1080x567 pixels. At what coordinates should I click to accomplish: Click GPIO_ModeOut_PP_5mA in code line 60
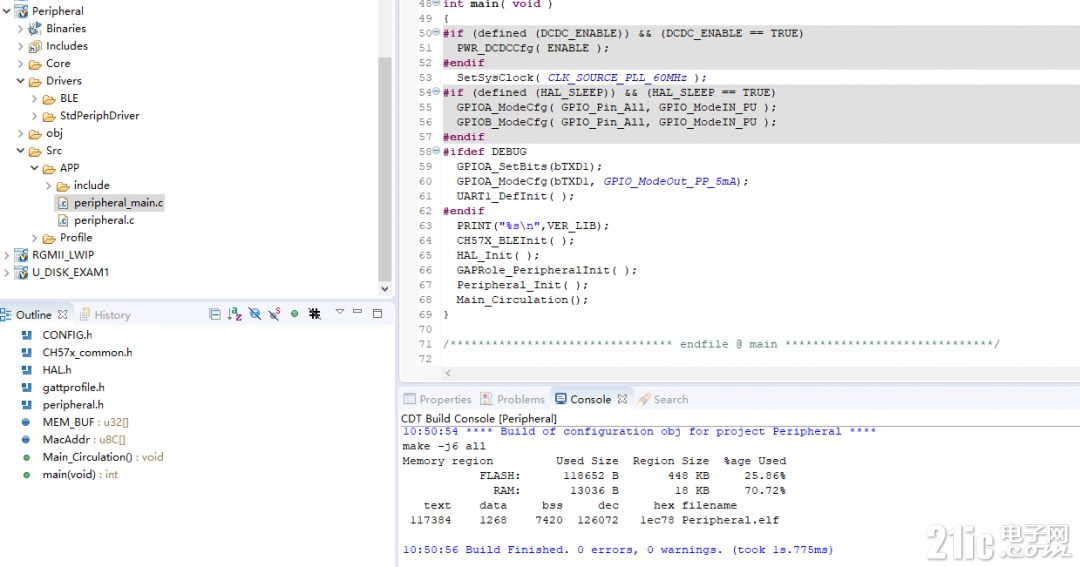tap(671, 181)
